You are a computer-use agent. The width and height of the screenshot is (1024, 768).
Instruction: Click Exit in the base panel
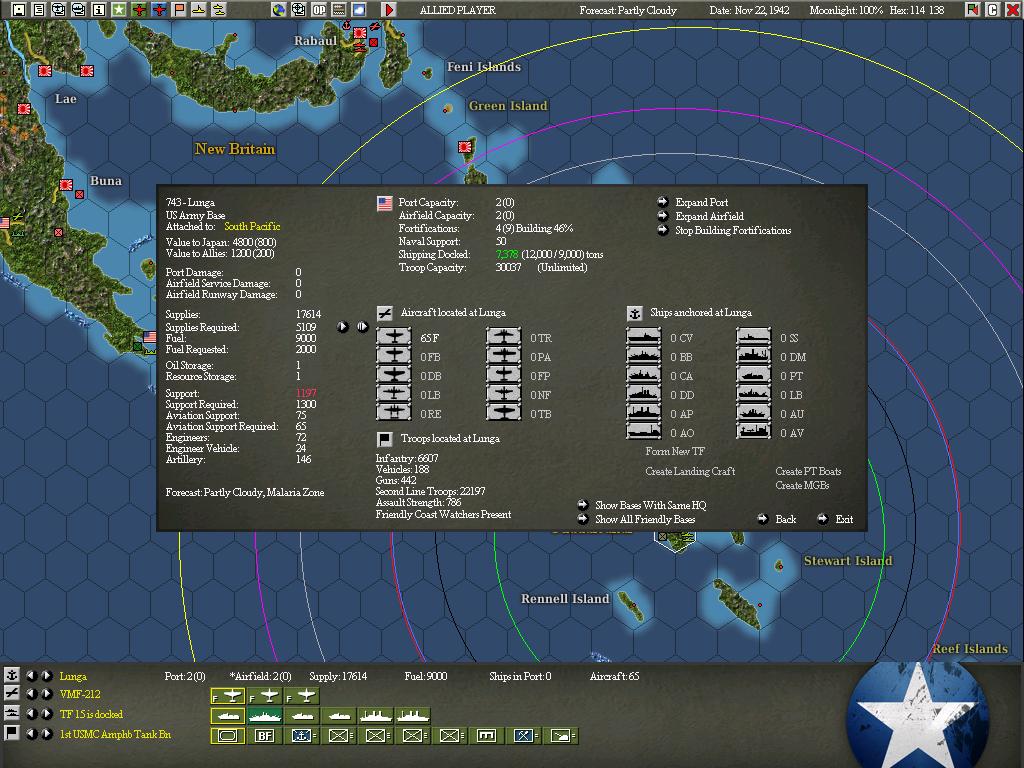pos(844,519)
